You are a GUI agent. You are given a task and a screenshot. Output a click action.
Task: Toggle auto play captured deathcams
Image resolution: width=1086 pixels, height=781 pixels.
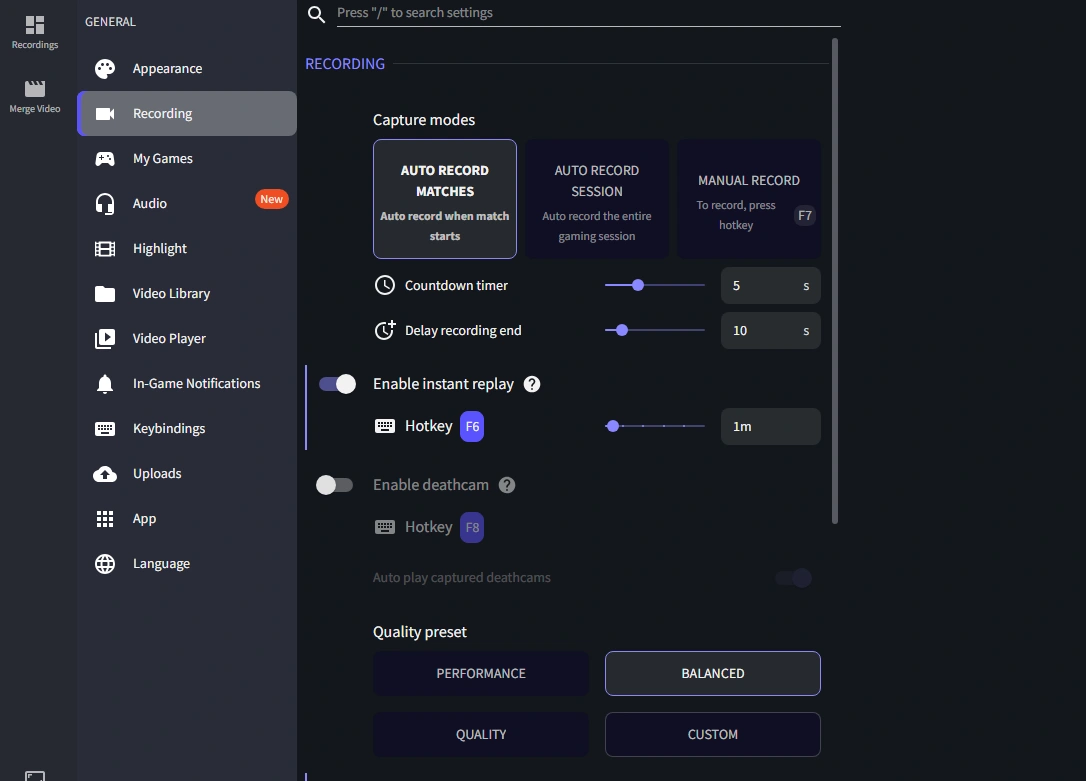[793, 577]
